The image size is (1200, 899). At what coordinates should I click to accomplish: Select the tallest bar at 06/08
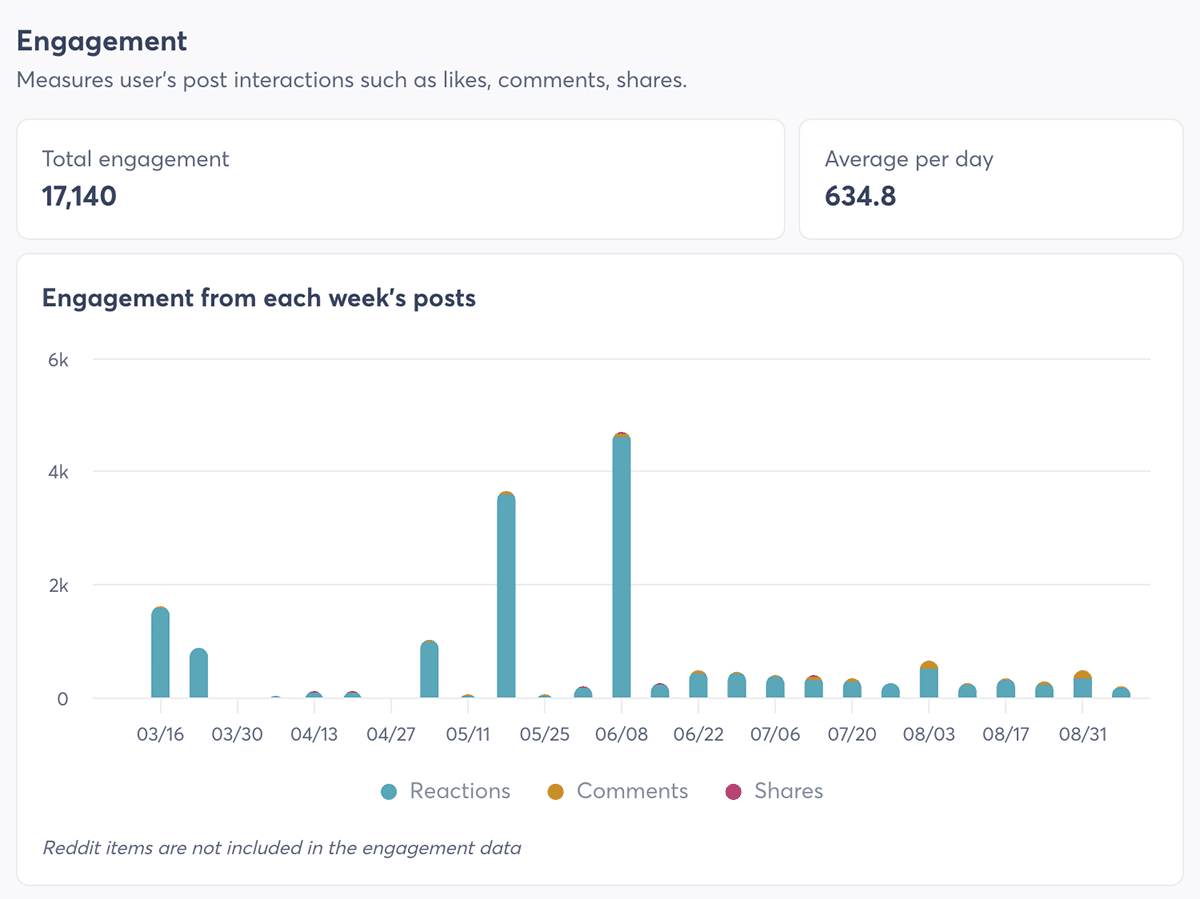[622, 565]
